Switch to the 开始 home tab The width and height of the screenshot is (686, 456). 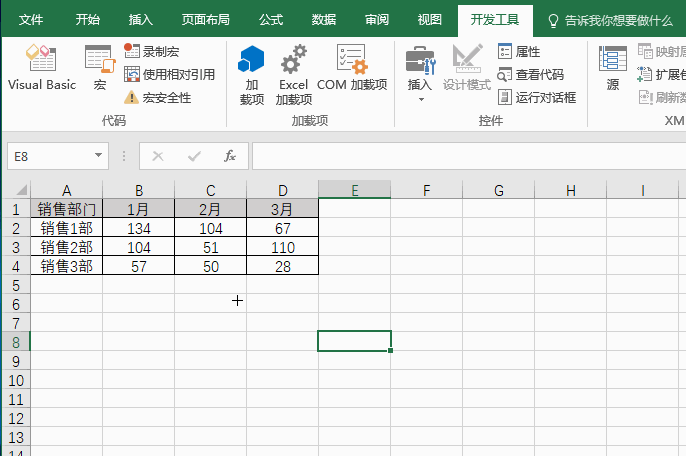tap(88, 20)
